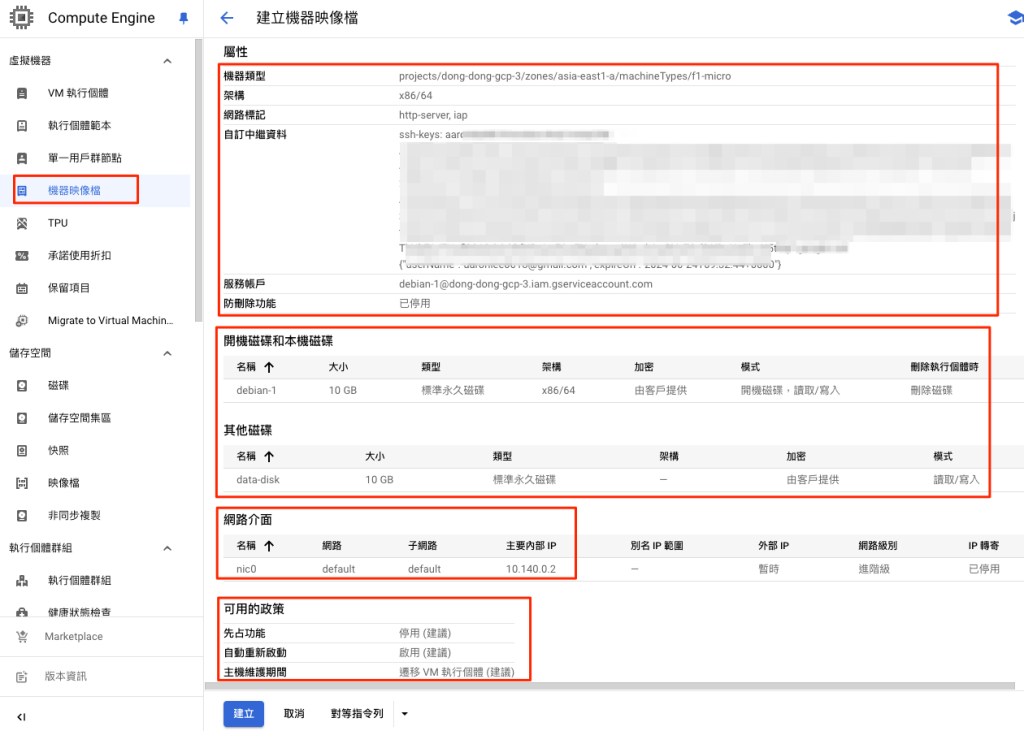Click the 已停用 deletion protection value

415,304
